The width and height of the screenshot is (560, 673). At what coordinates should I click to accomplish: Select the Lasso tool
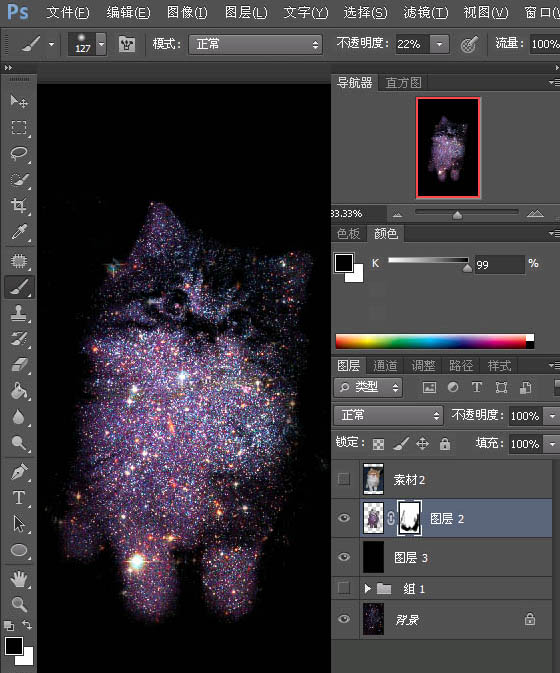(19, 154)
